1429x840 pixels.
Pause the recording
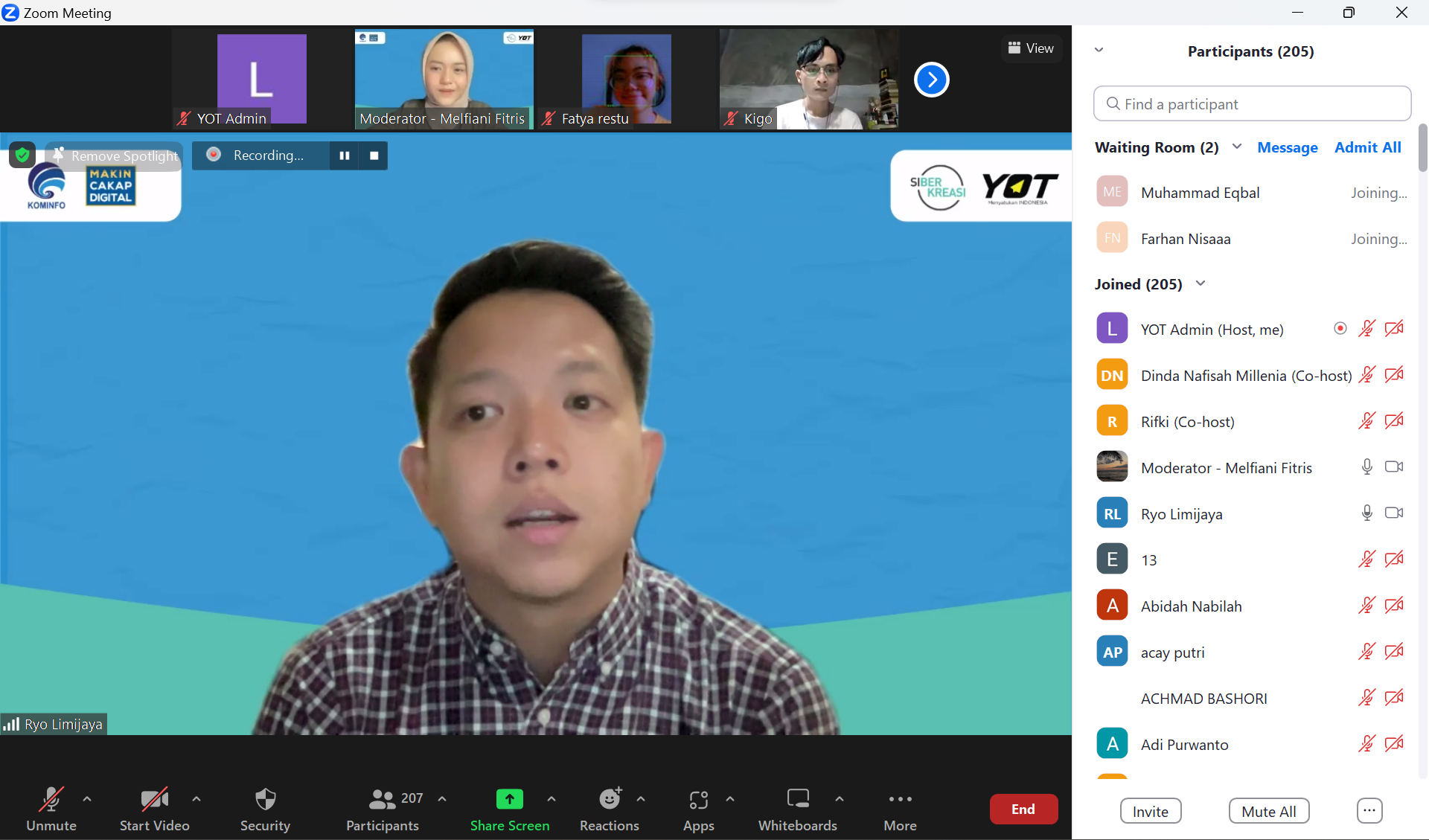point(345,156)
